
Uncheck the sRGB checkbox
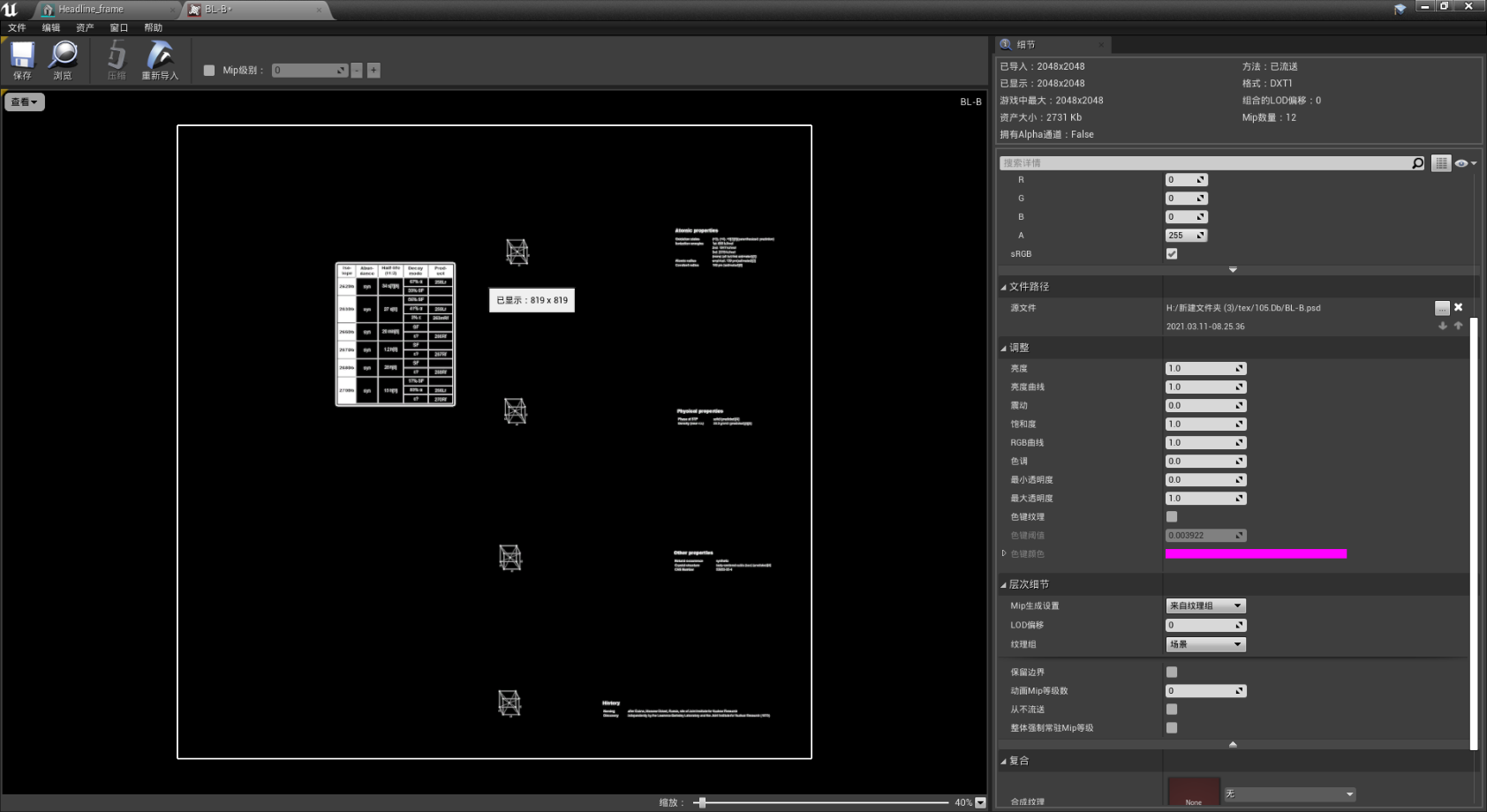tap(1172, 254)
